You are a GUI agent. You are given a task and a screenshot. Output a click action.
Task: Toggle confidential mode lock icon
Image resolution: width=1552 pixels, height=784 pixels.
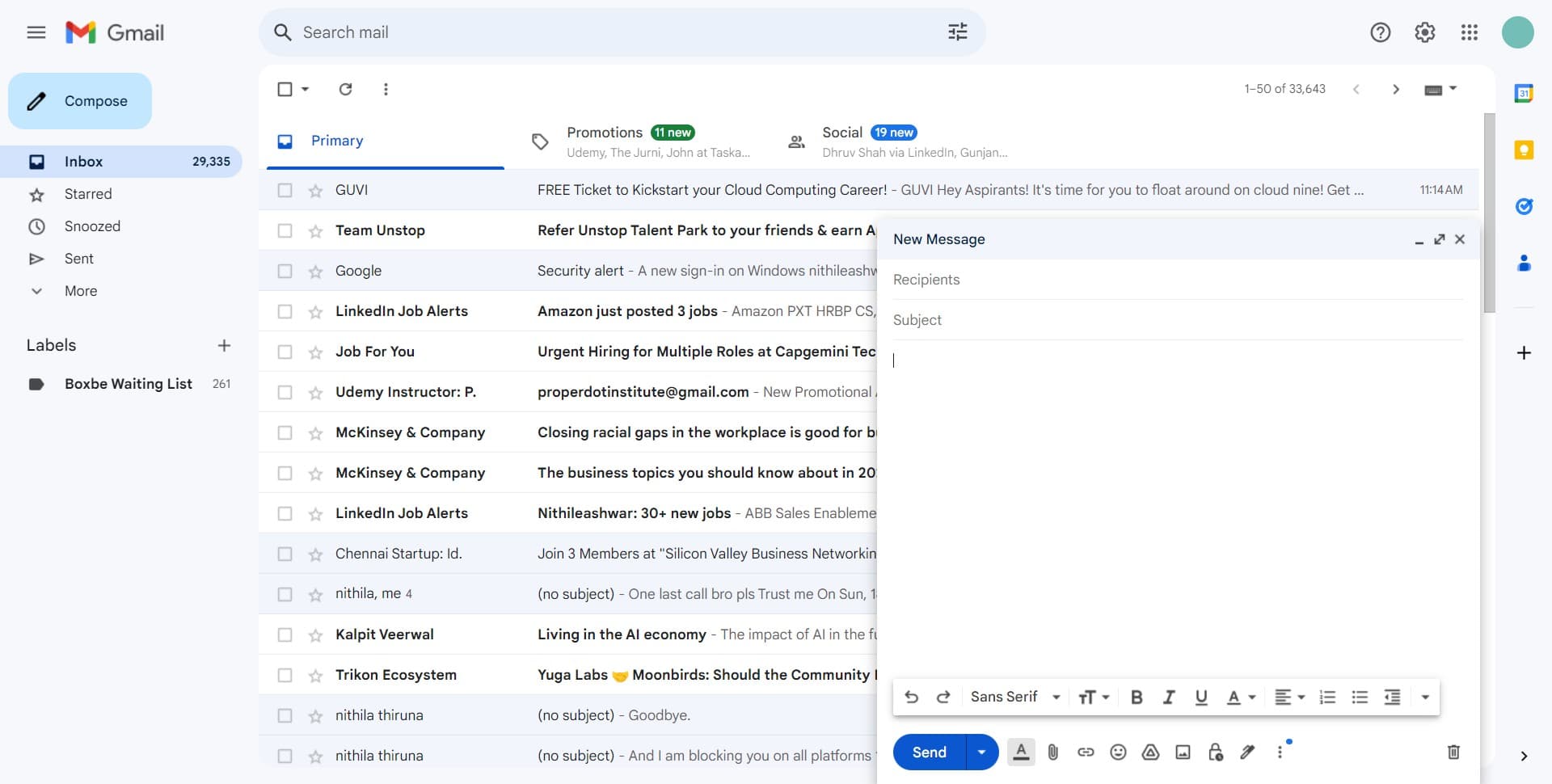1215,752
